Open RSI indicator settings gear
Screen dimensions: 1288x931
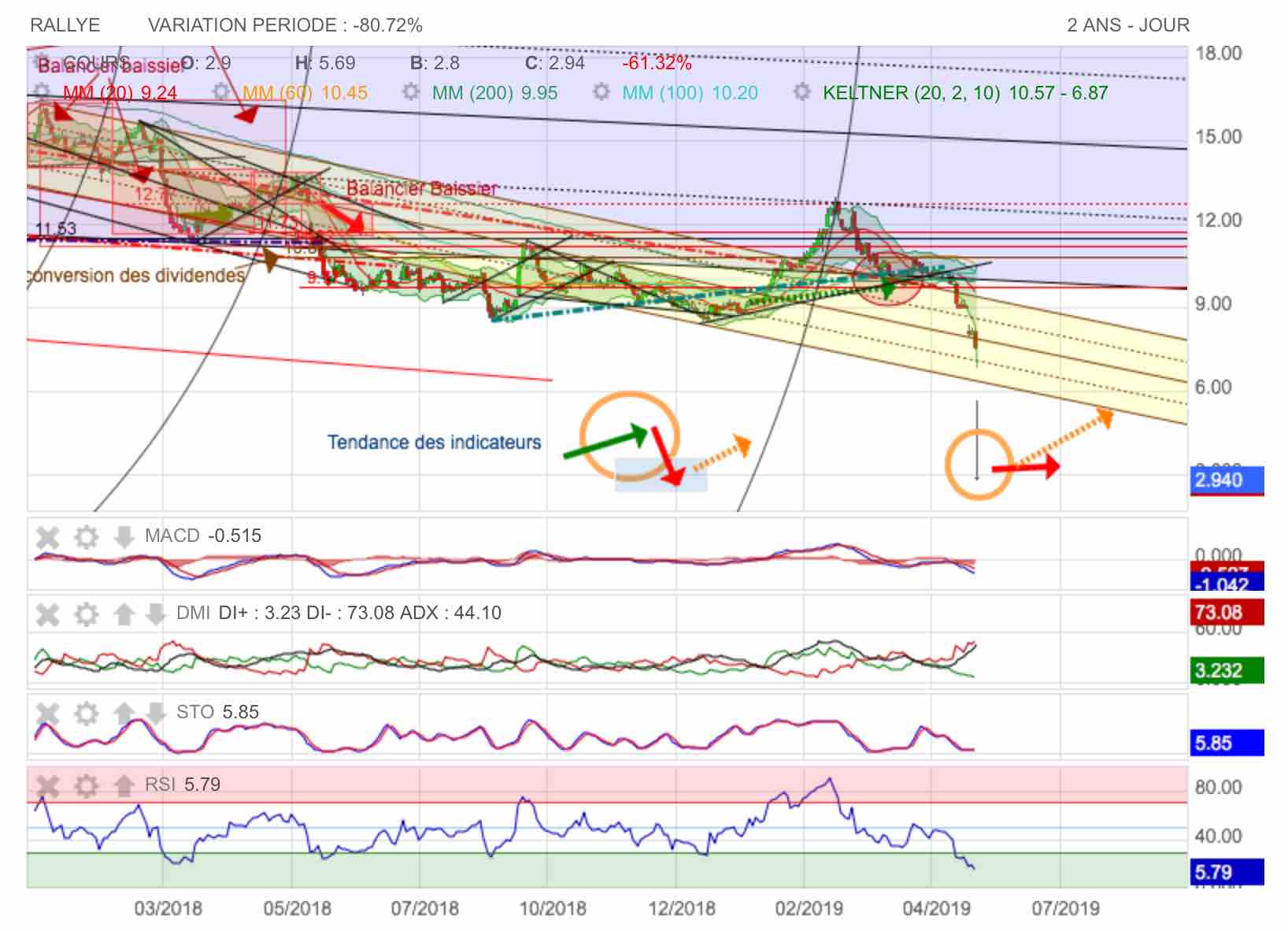click(x=86, y=785)
